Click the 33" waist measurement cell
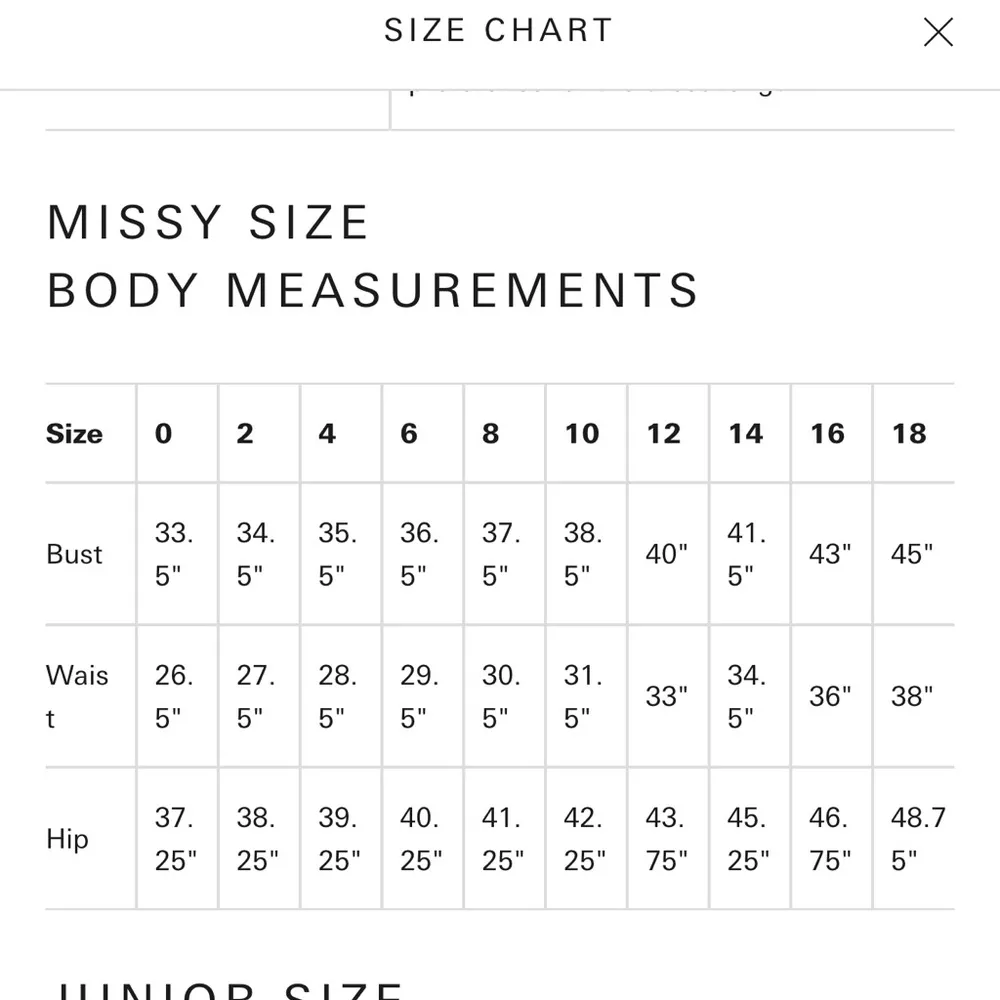This screenshot has width=1000, height=1000. pos(666,696)
